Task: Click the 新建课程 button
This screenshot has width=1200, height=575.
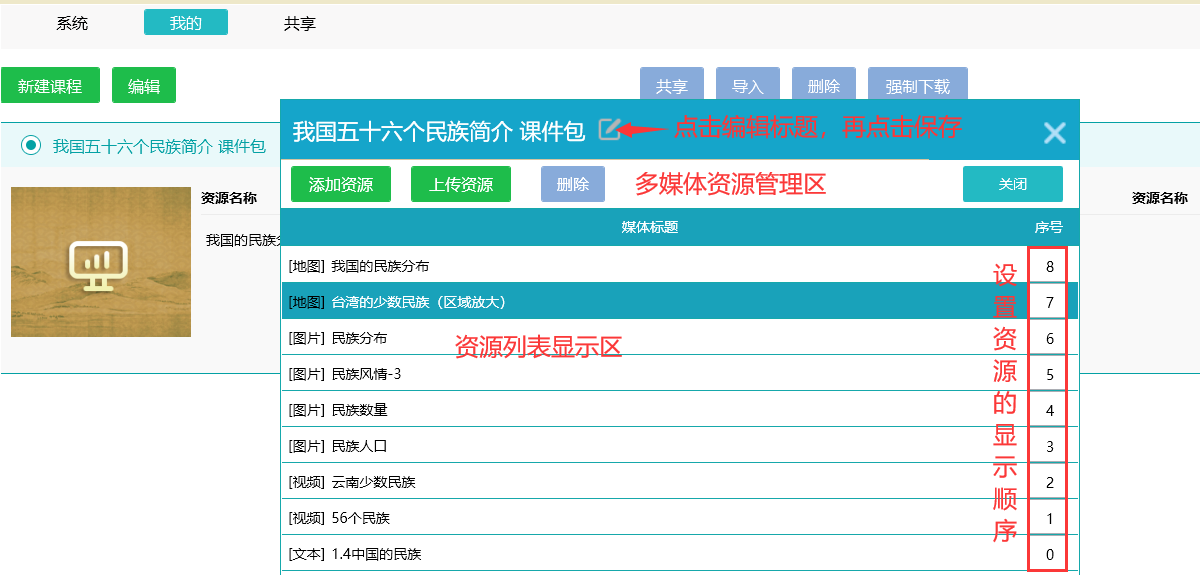Action: pos(50,86)
